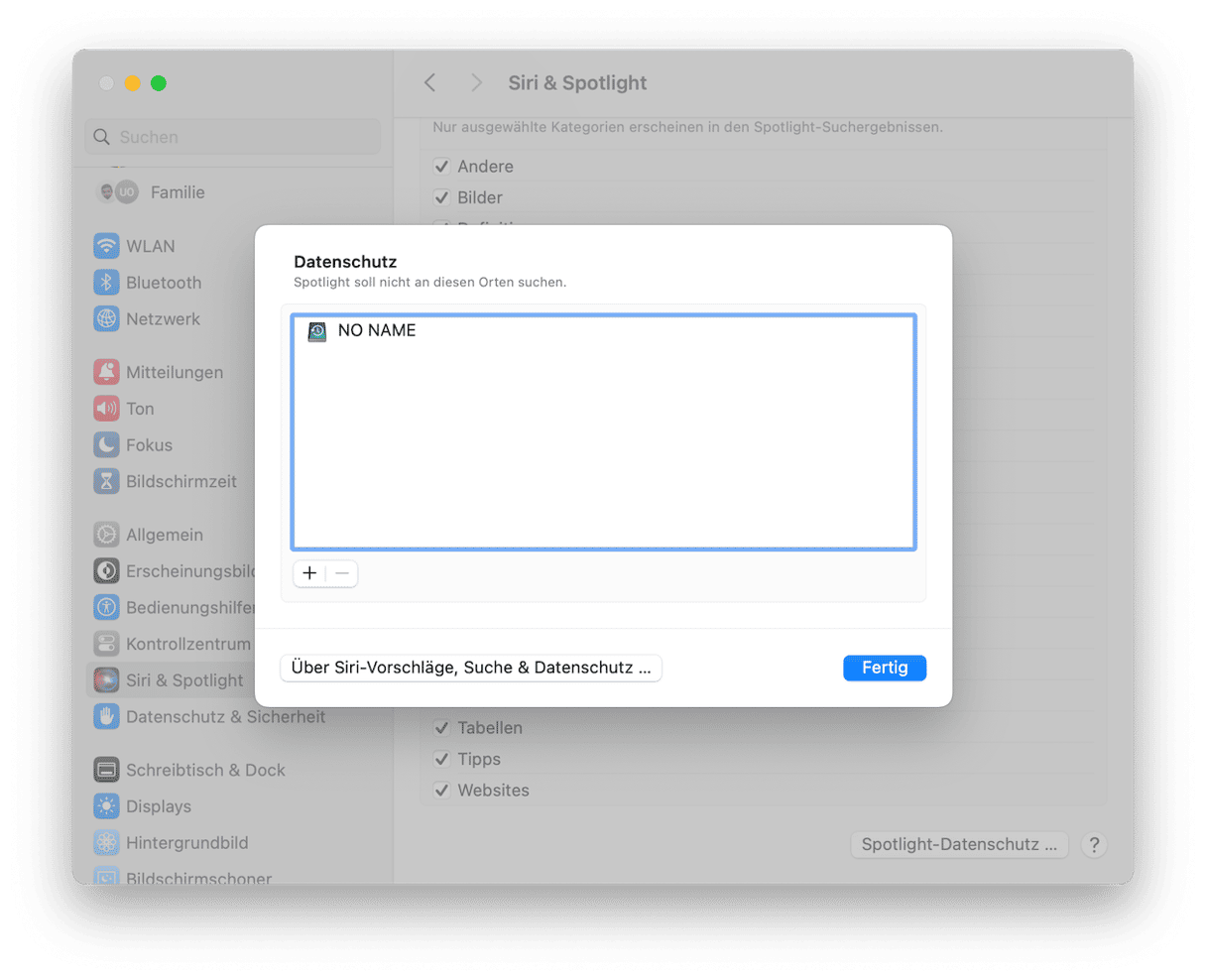Click the Tipps category label
Image resolution: width=1206 pixels, height=980 pixels.
tap(479, 759)
